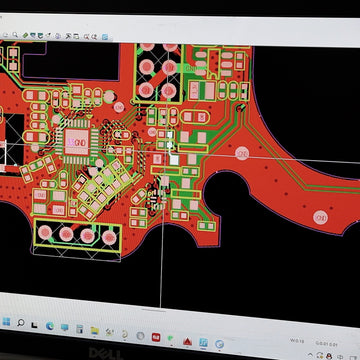Click the QQ penguin icon in system tray
Screen dimensions: 360x360
[329, 356]
